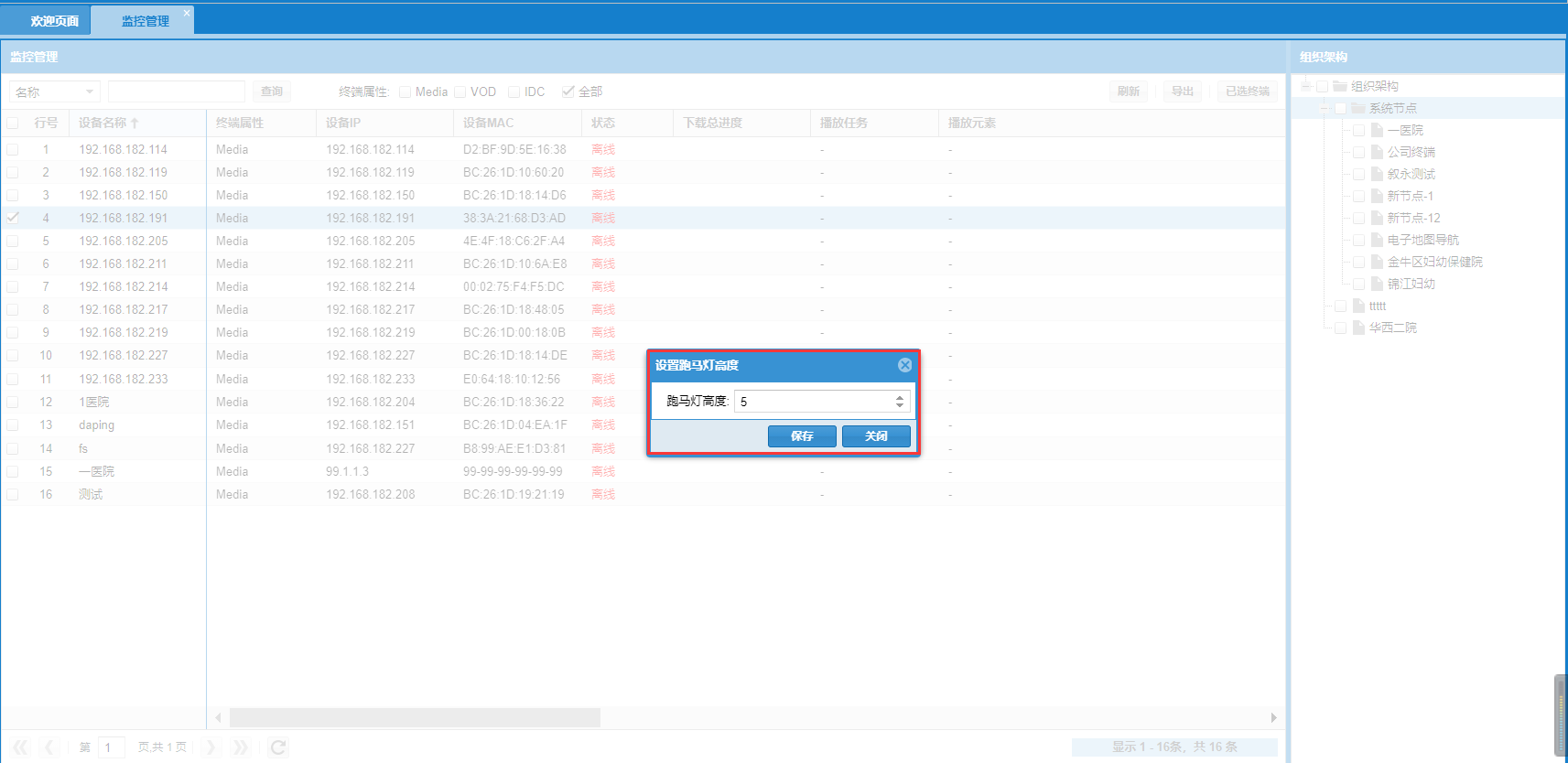Image resolution: width=1568 pixels, height=763 pixels.
Task: Select the 公司终端 tree node
Action: click(1411, 152)
